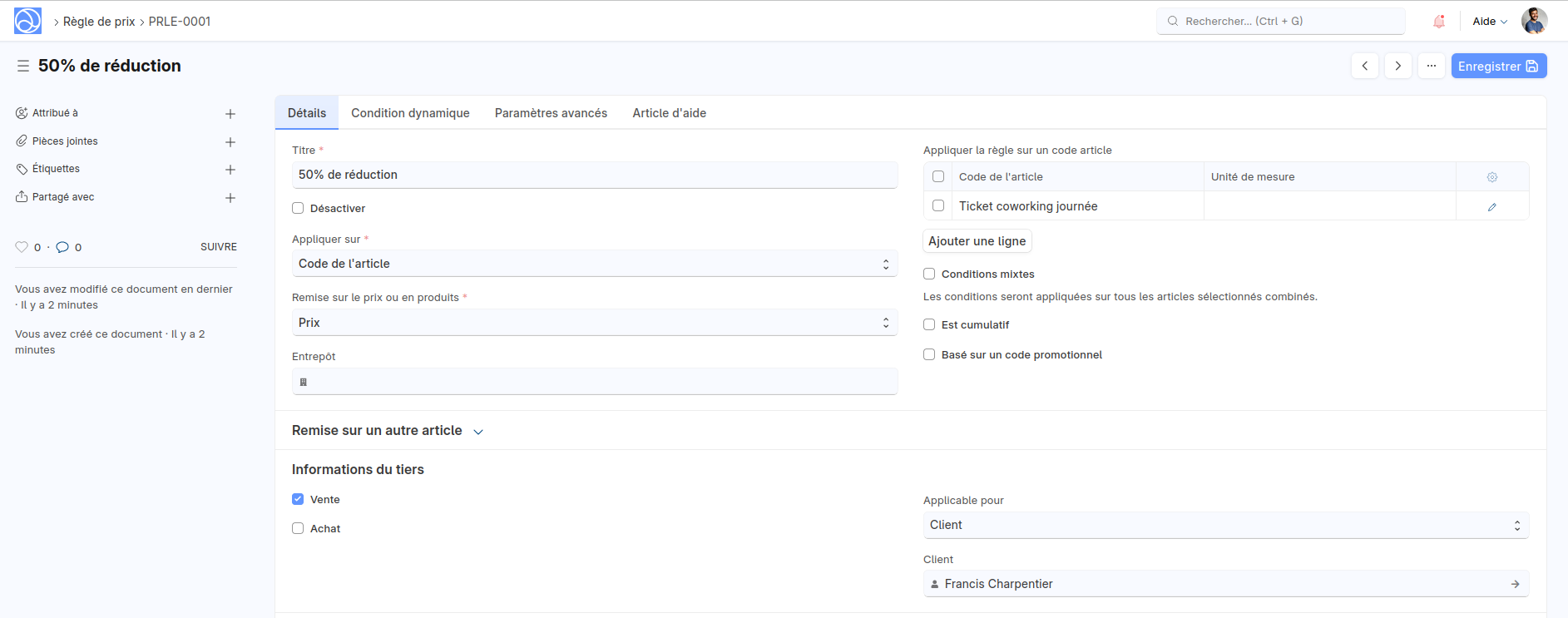Uncheck the Vente checkbox
This screenshot has width=1568, height=618.
tap(298, 499)
